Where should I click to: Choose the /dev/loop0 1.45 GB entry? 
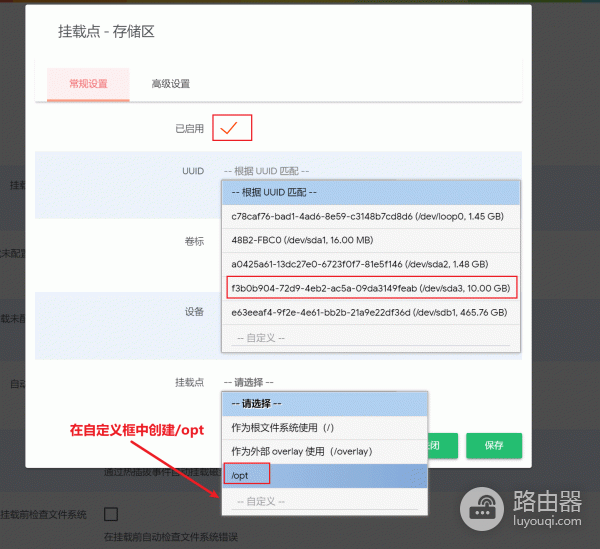371,217
